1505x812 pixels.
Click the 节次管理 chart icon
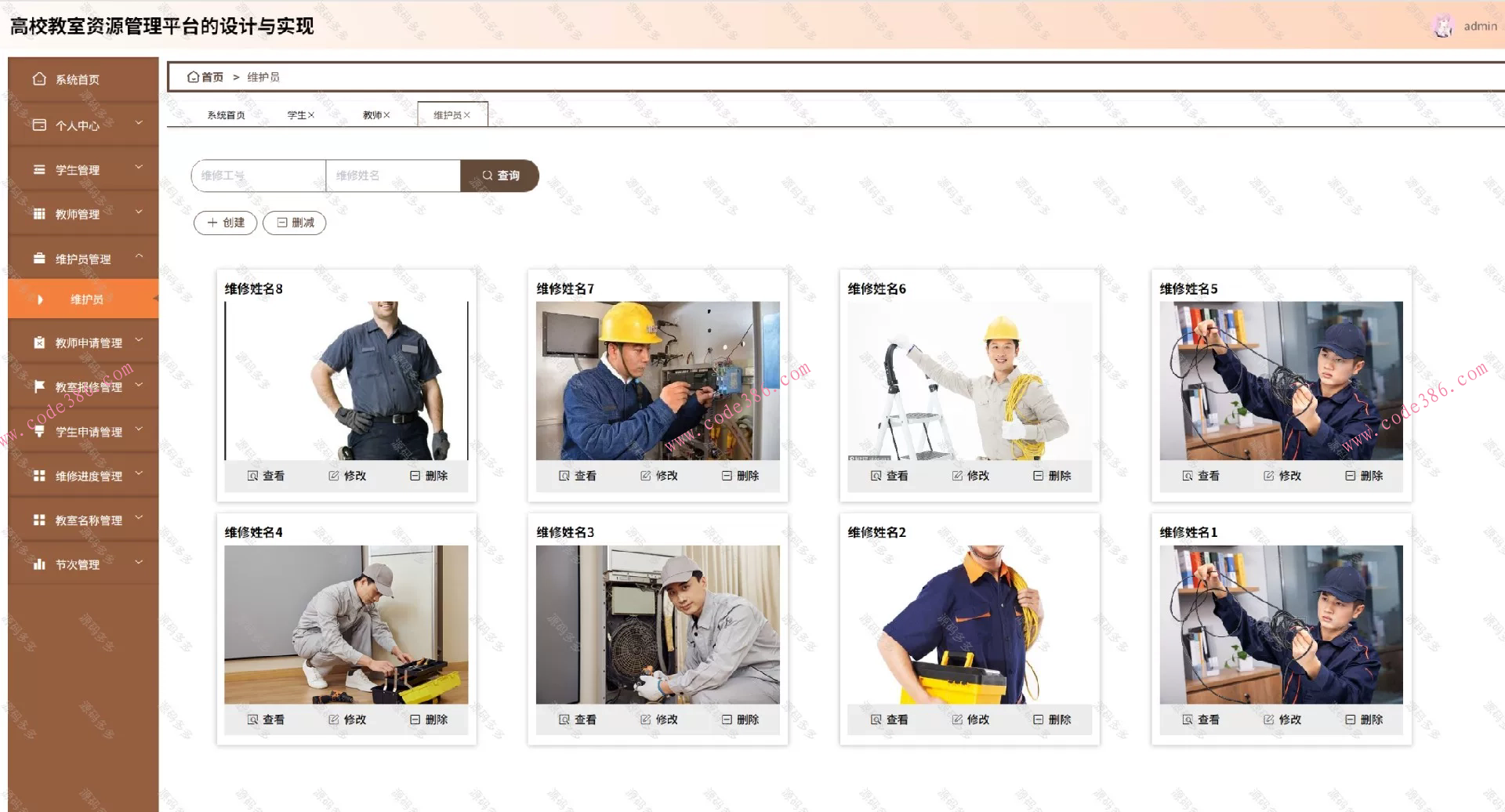coord(39,564)
